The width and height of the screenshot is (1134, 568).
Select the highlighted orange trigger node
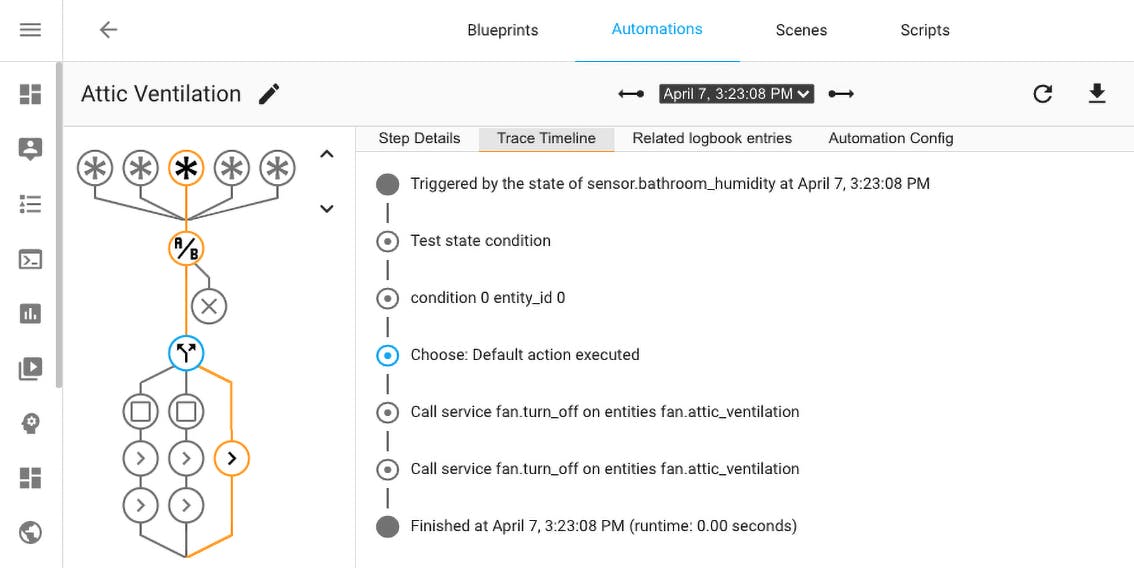186,169
